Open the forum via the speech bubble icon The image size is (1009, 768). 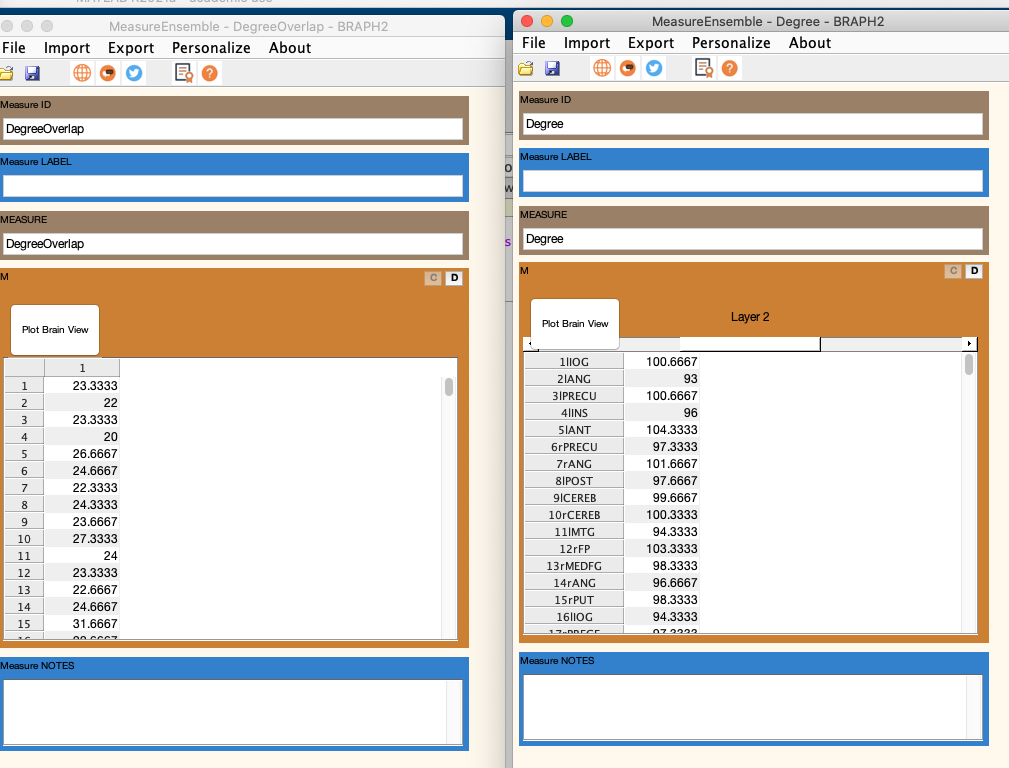[x=626, y=68]
